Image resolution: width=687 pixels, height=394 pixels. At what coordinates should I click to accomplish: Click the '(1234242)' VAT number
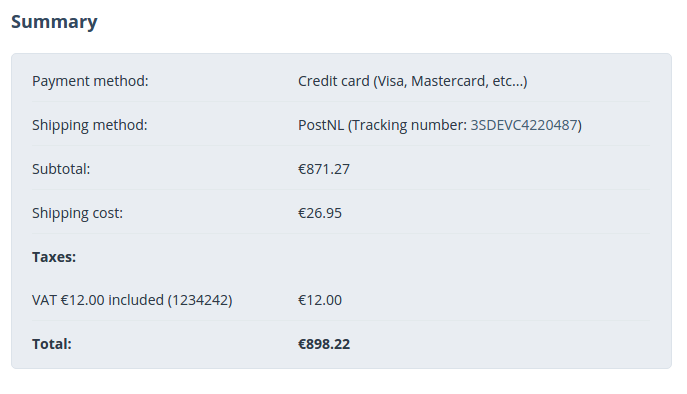[x=200, y=300]
